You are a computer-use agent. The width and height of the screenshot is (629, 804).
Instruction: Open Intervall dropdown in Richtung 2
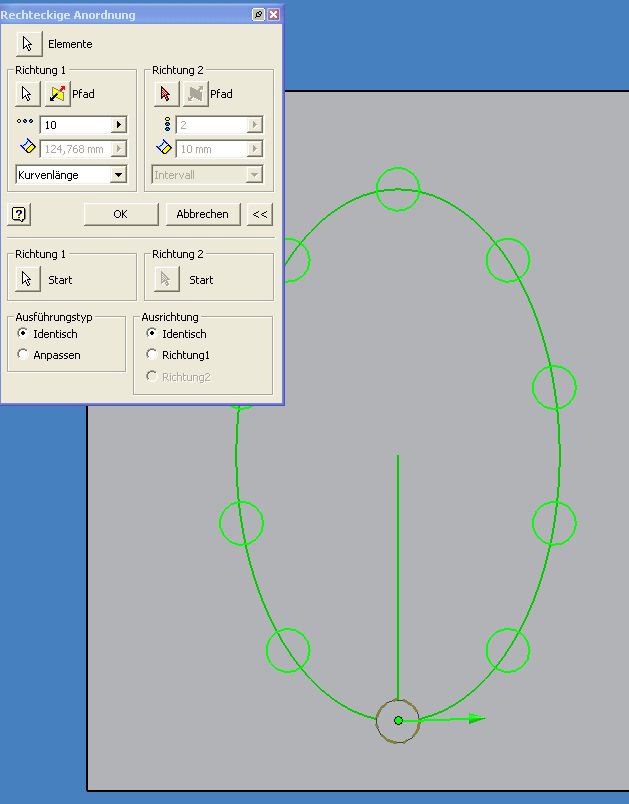coord(254,175)
